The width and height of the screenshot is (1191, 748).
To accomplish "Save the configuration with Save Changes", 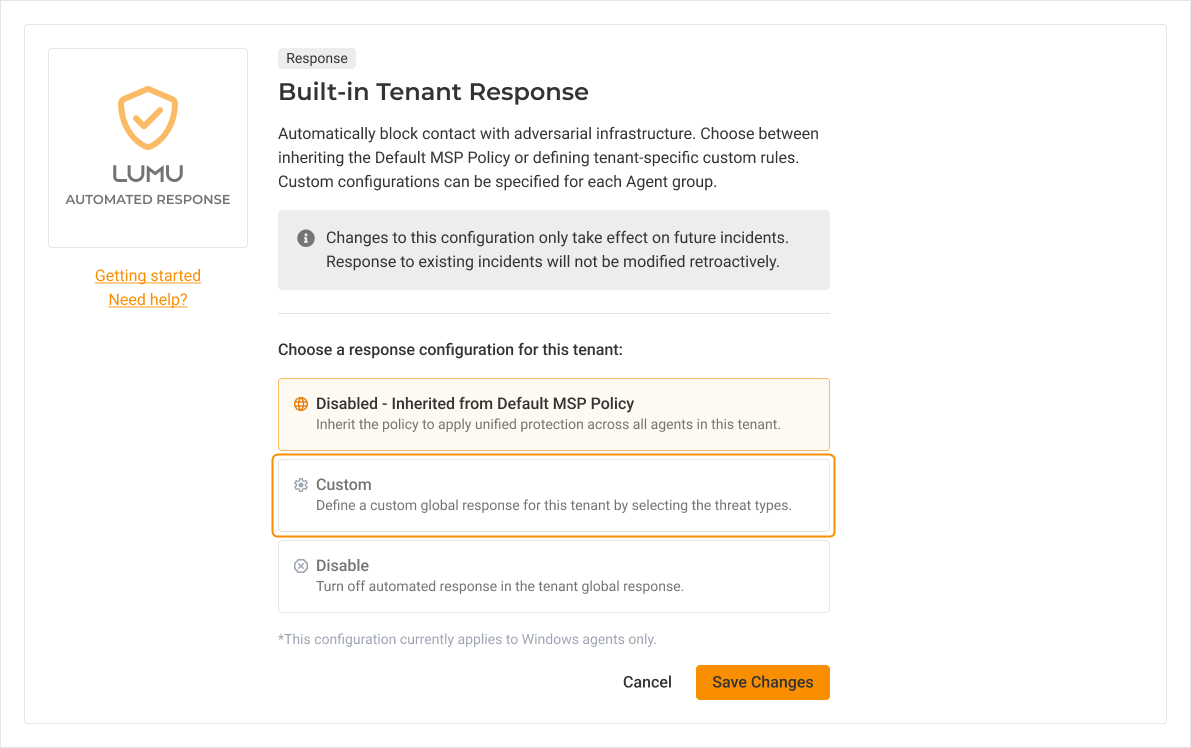I will coord(762,682).
